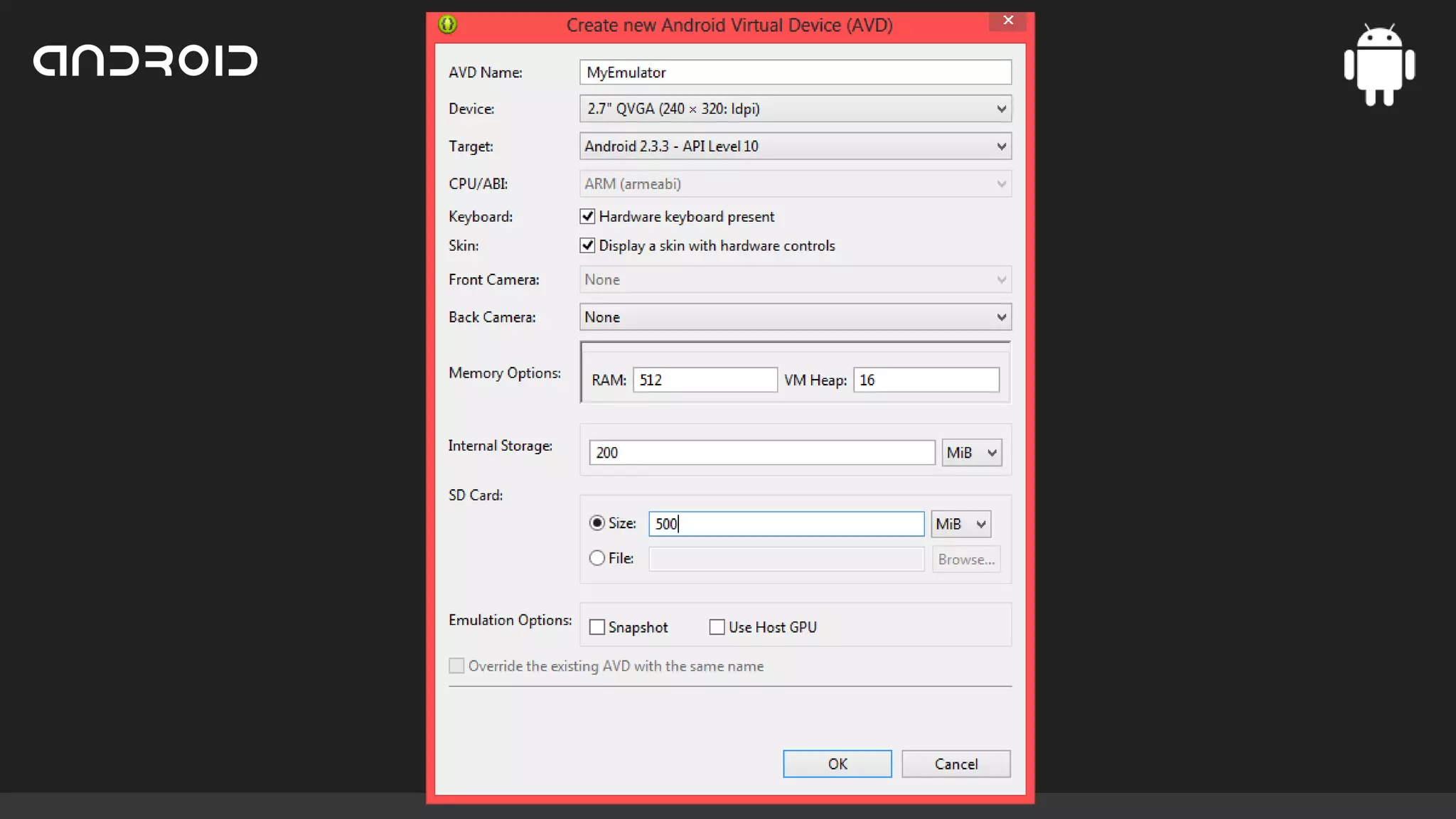Click the VM Heap value field

926,380
